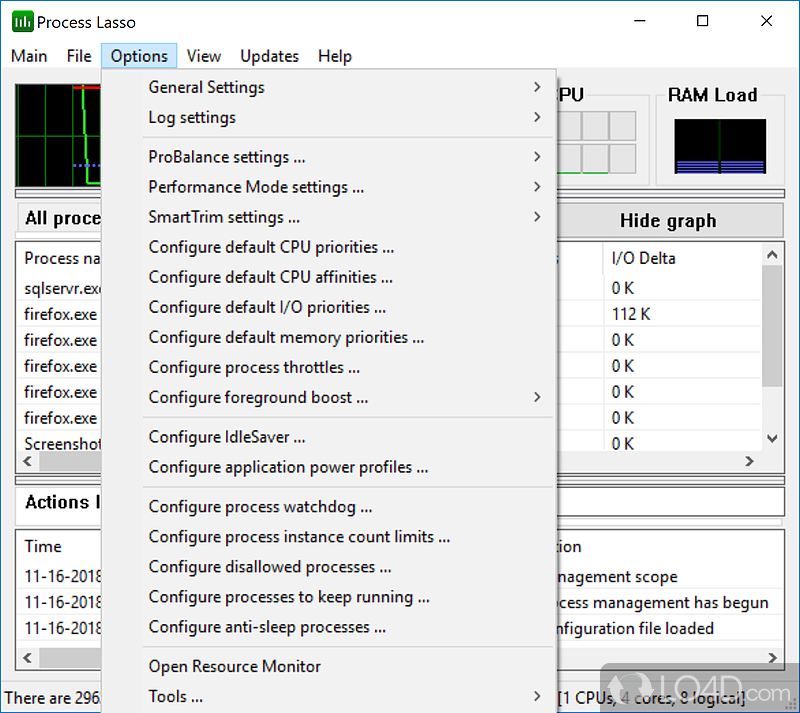
Task: Expand the Tools submenu
Action: [x=176, y=696]
